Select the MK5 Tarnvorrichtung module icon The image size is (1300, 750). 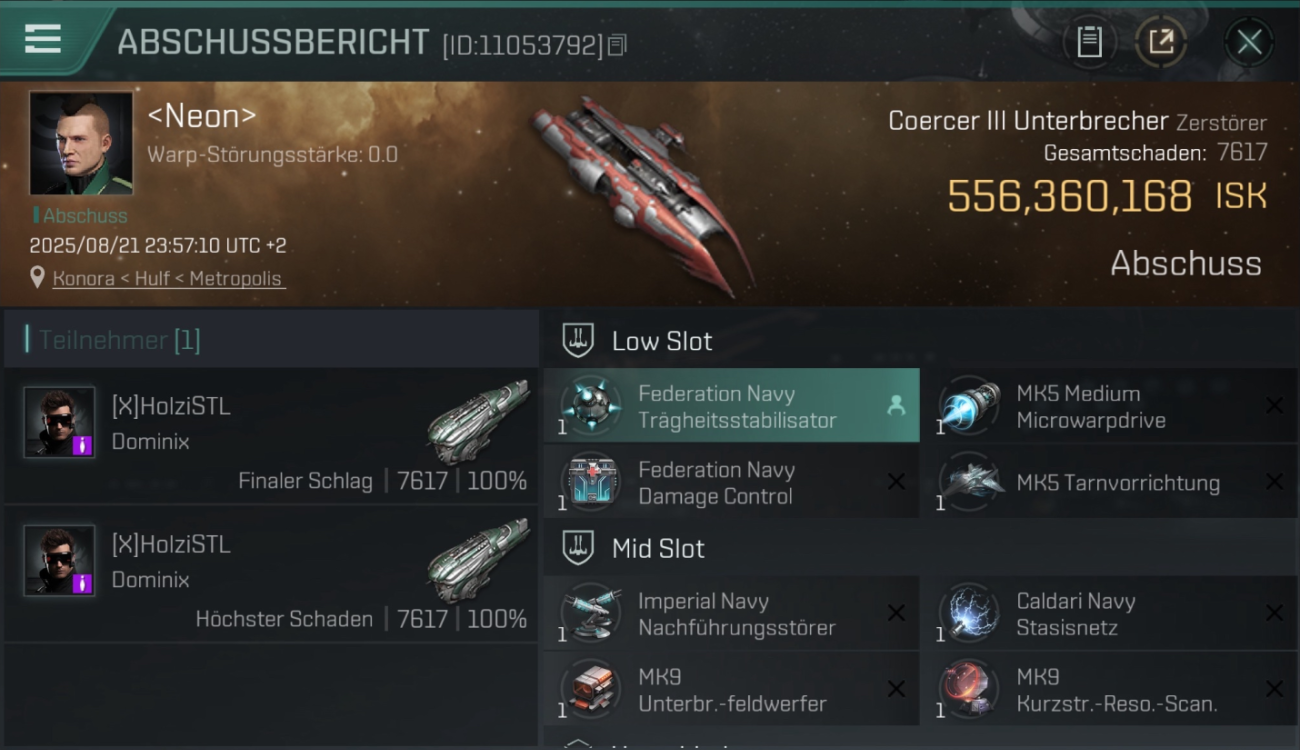[968, 482]
